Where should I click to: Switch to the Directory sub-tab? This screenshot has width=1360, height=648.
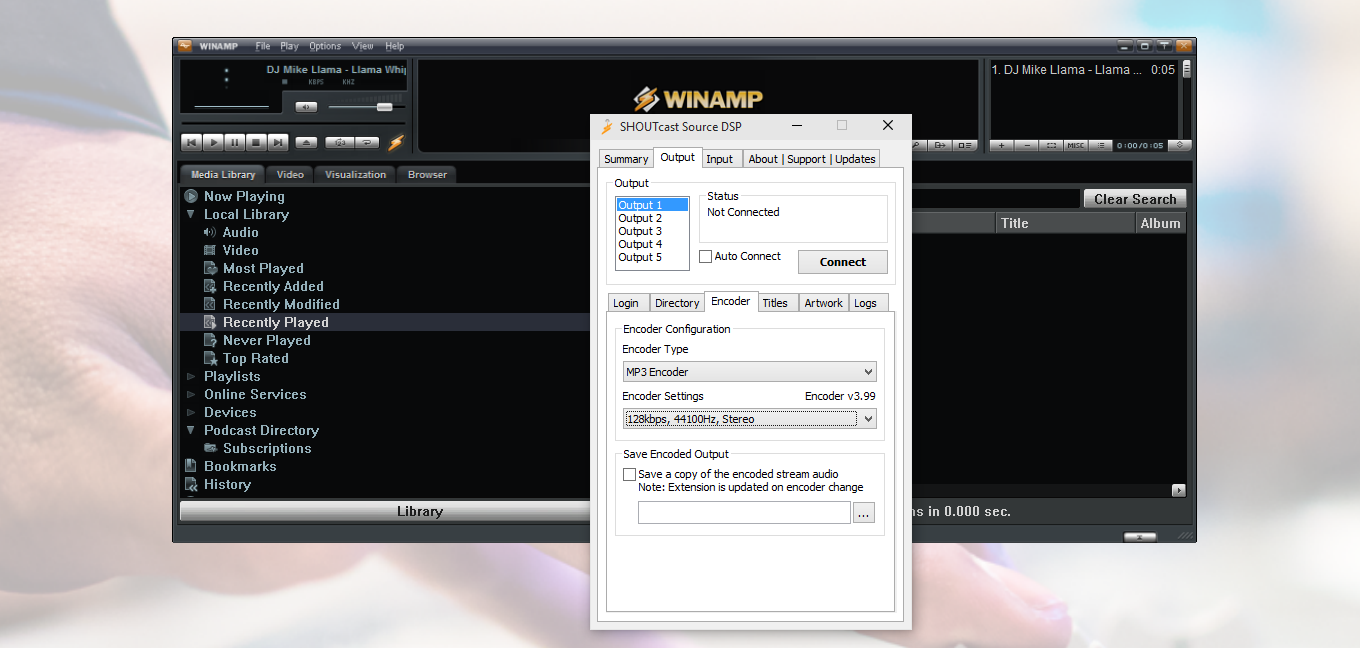677,303
